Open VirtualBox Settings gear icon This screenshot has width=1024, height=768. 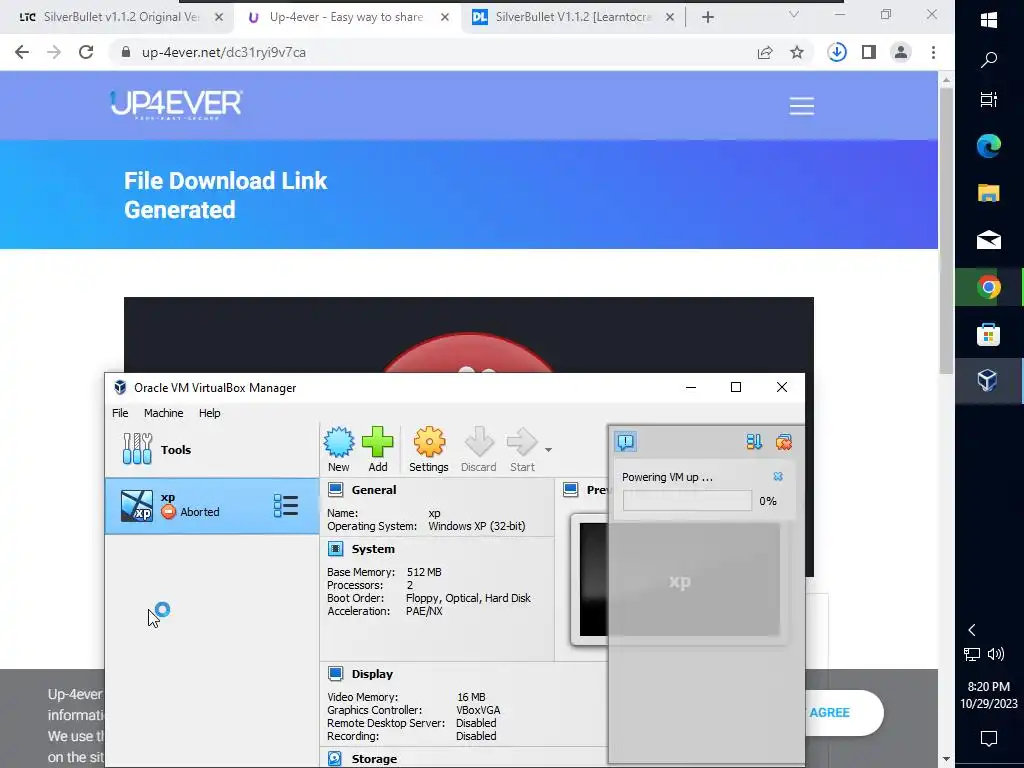pyautogui.click(x=428, y=449)
